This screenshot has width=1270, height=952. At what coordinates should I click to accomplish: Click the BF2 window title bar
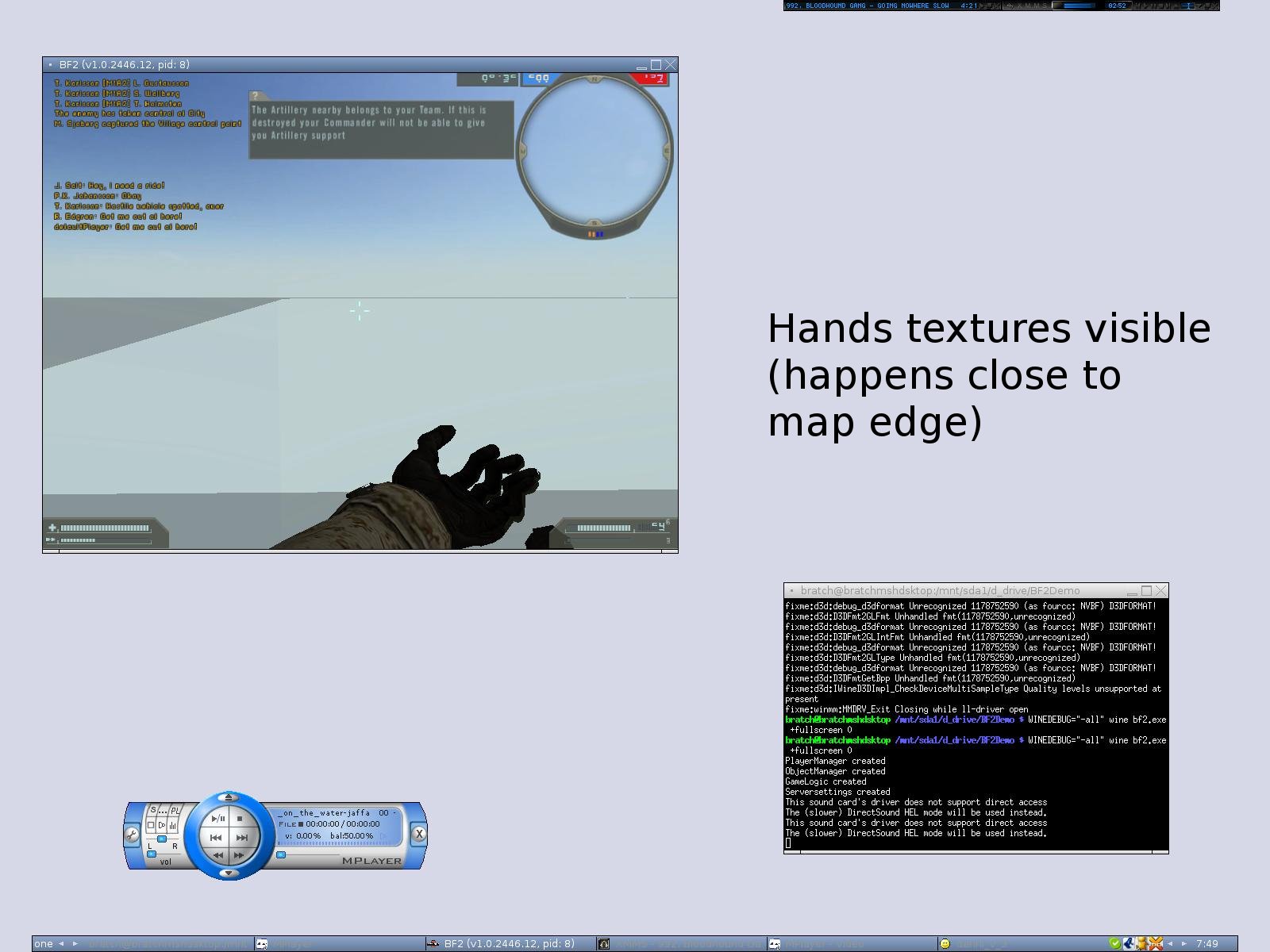coord(360,65)
